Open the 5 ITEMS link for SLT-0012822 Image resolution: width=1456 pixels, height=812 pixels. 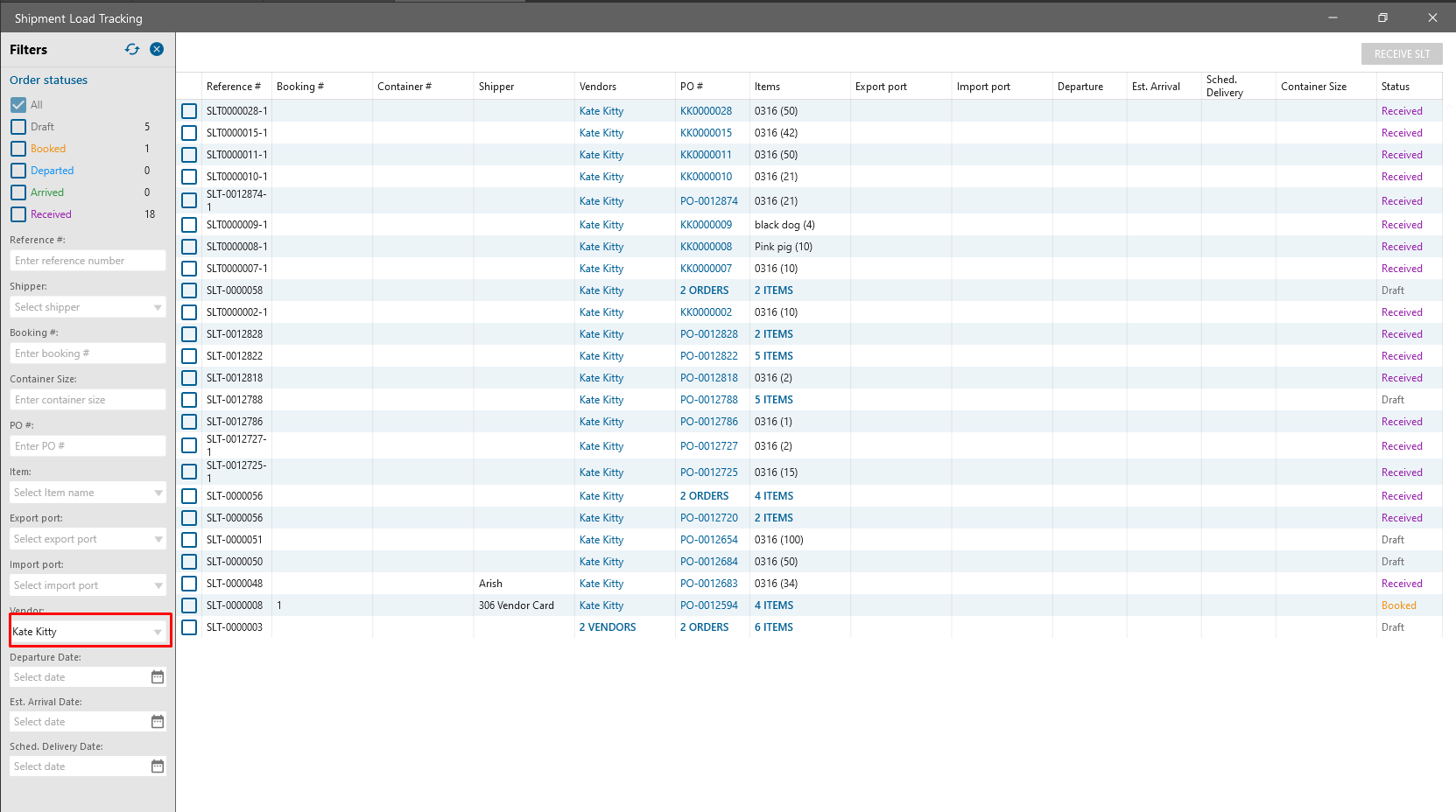click(774, 356)
